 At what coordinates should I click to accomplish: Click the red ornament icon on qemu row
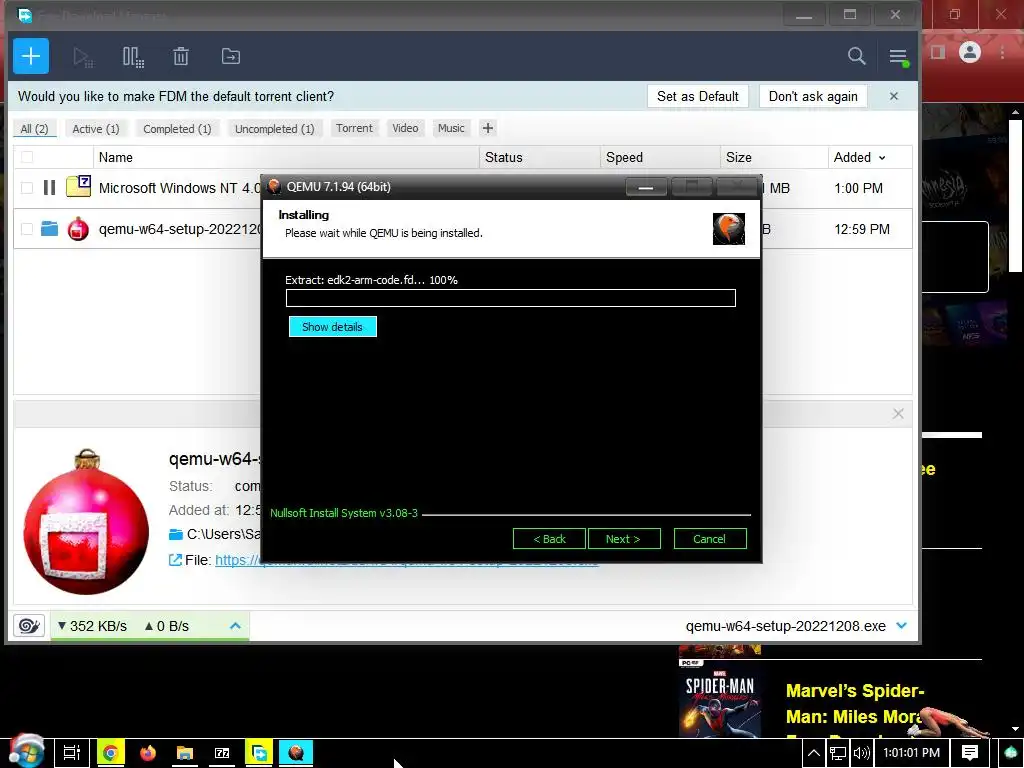tap(78, 229)
